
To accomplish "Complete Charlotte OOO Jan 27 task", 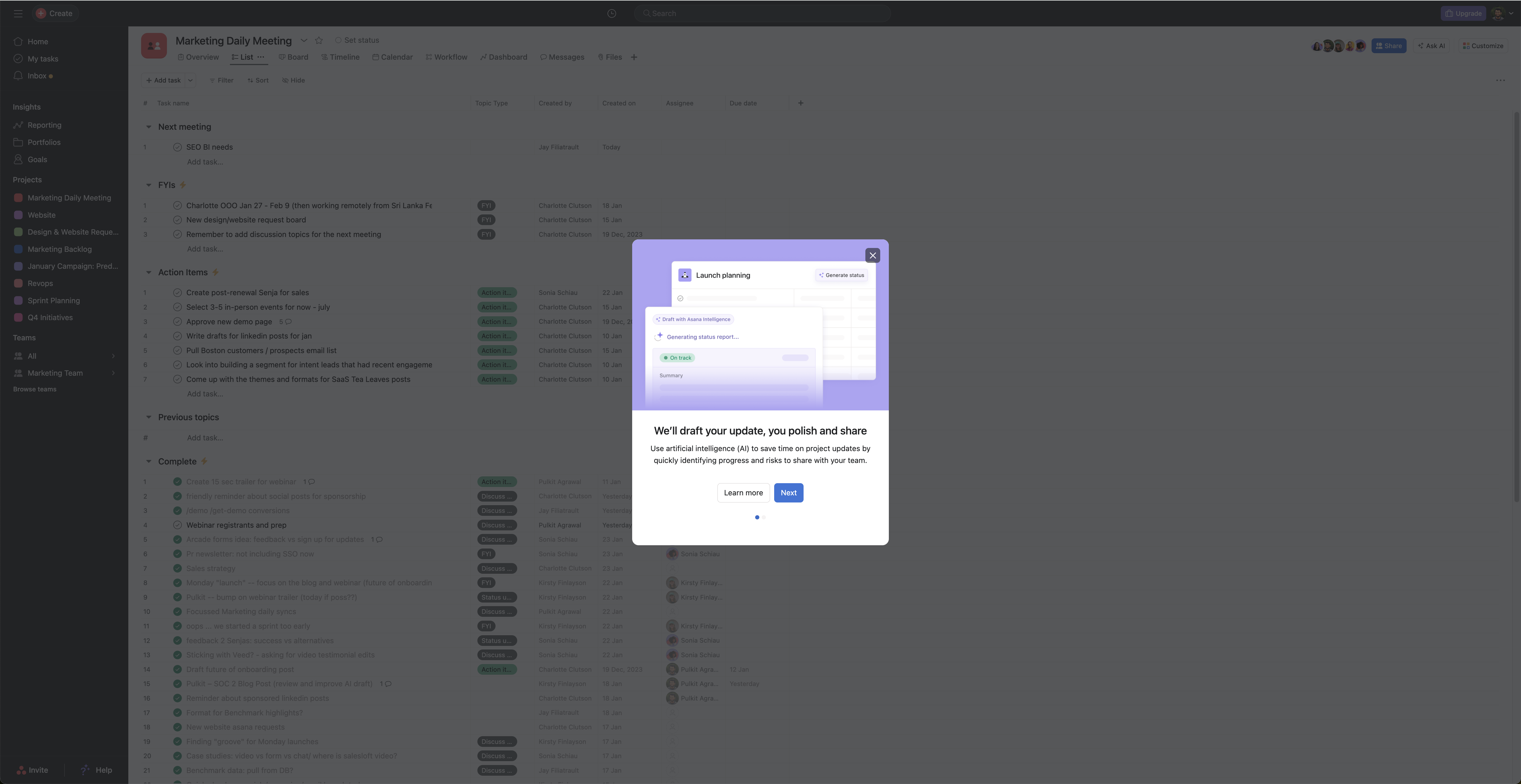I will pyautogui.click(x=177, y=206).
